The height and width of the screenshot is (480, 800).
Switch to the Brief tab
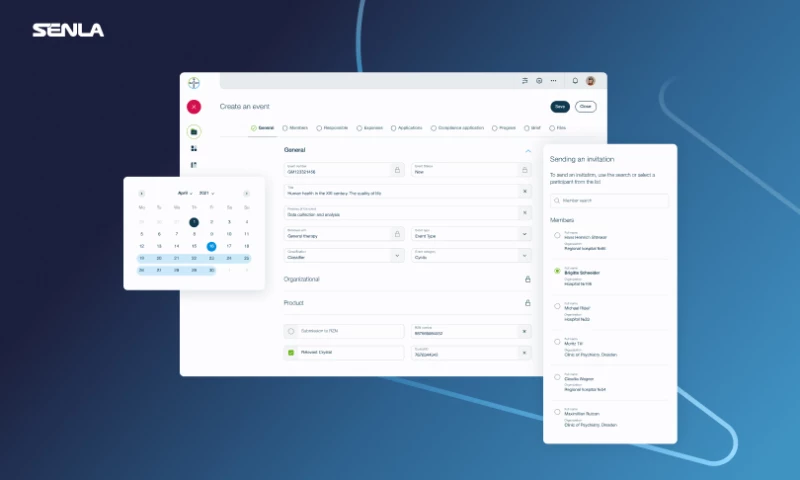point(532,128)
